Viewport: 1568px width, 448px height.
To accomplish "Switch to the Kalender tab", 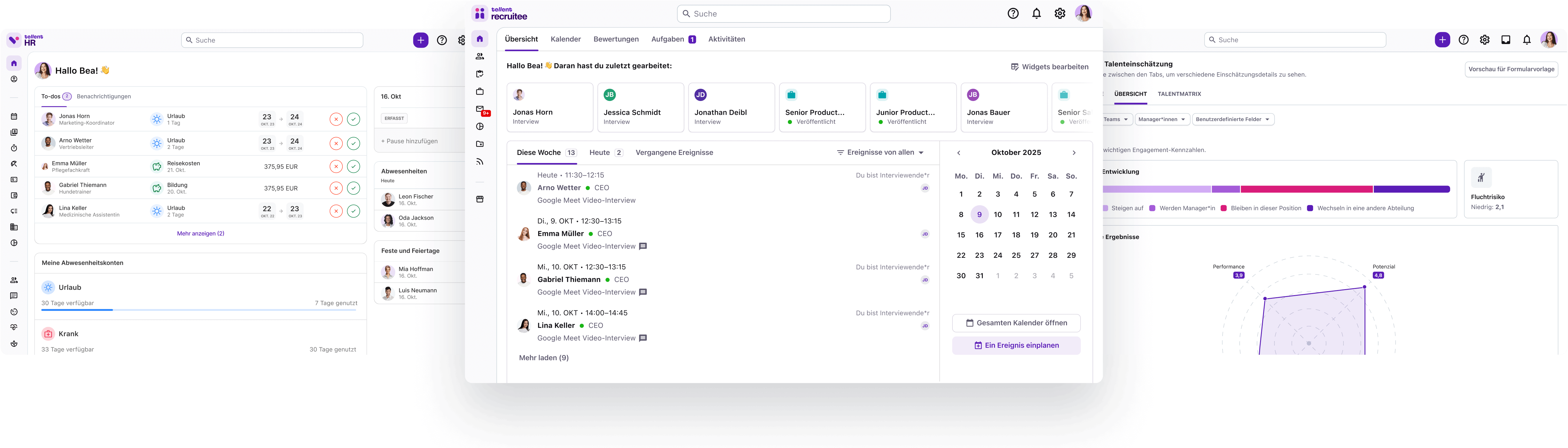I will pos(565,39).
